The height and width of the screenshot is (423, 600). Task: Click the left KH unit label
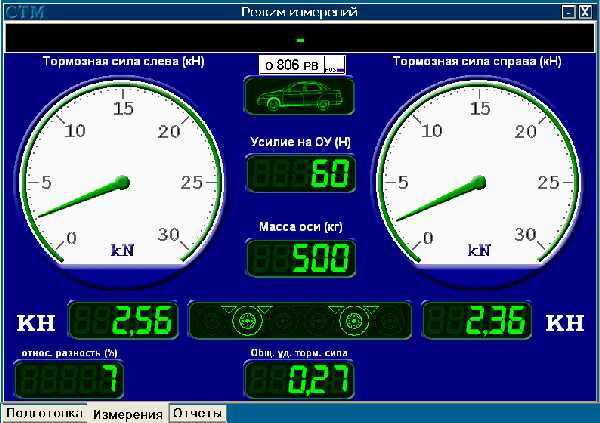36,322
